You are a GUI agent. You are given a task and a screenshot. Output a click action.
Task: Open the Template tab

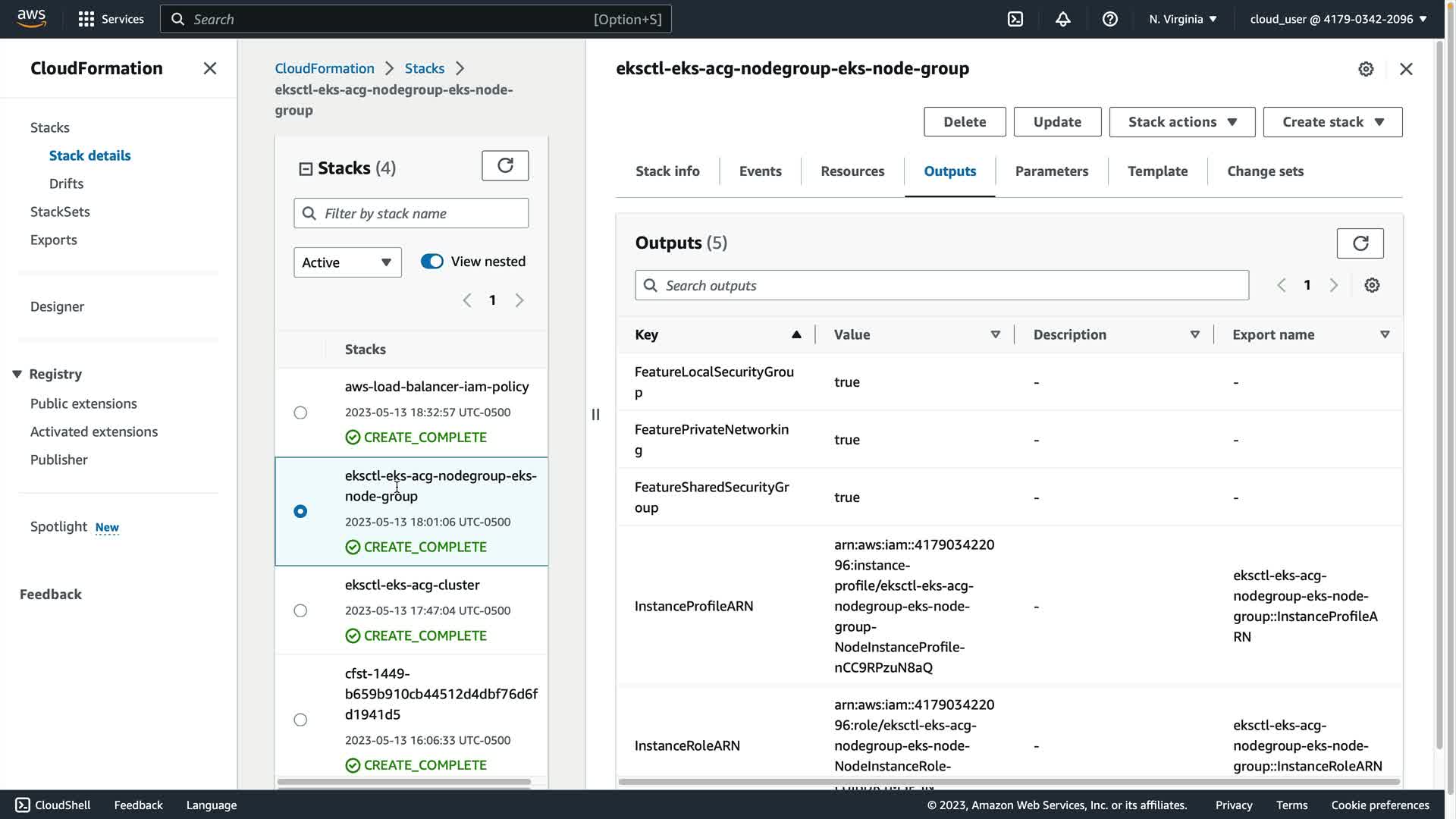tap(1157, 171)
